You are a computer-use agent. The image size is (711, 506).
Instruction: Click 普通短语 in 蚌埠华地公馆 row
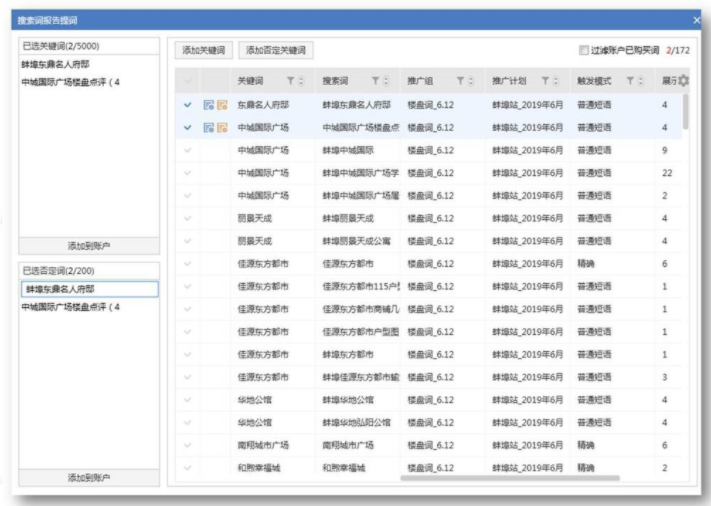pos(594,399)
